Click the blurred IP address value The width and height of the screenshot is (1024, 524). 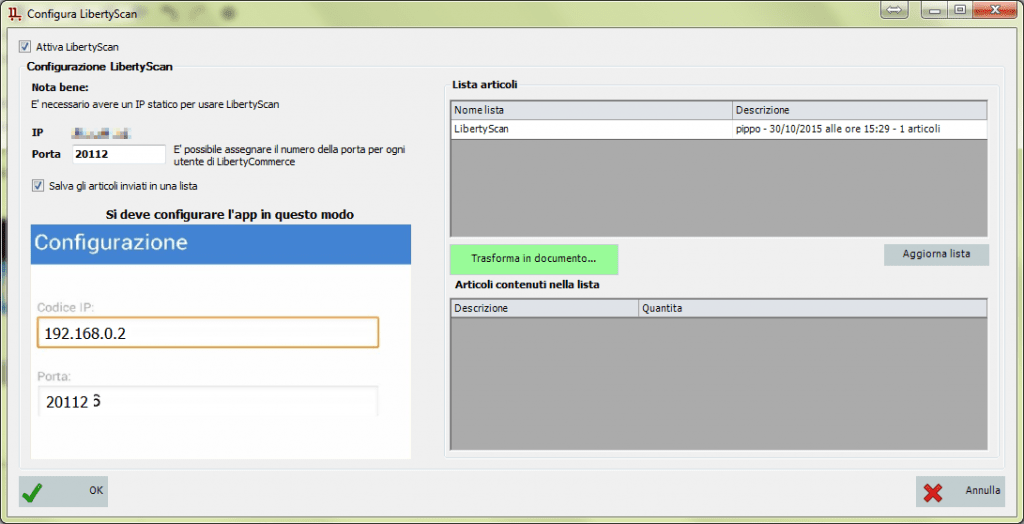click(102, 134)
